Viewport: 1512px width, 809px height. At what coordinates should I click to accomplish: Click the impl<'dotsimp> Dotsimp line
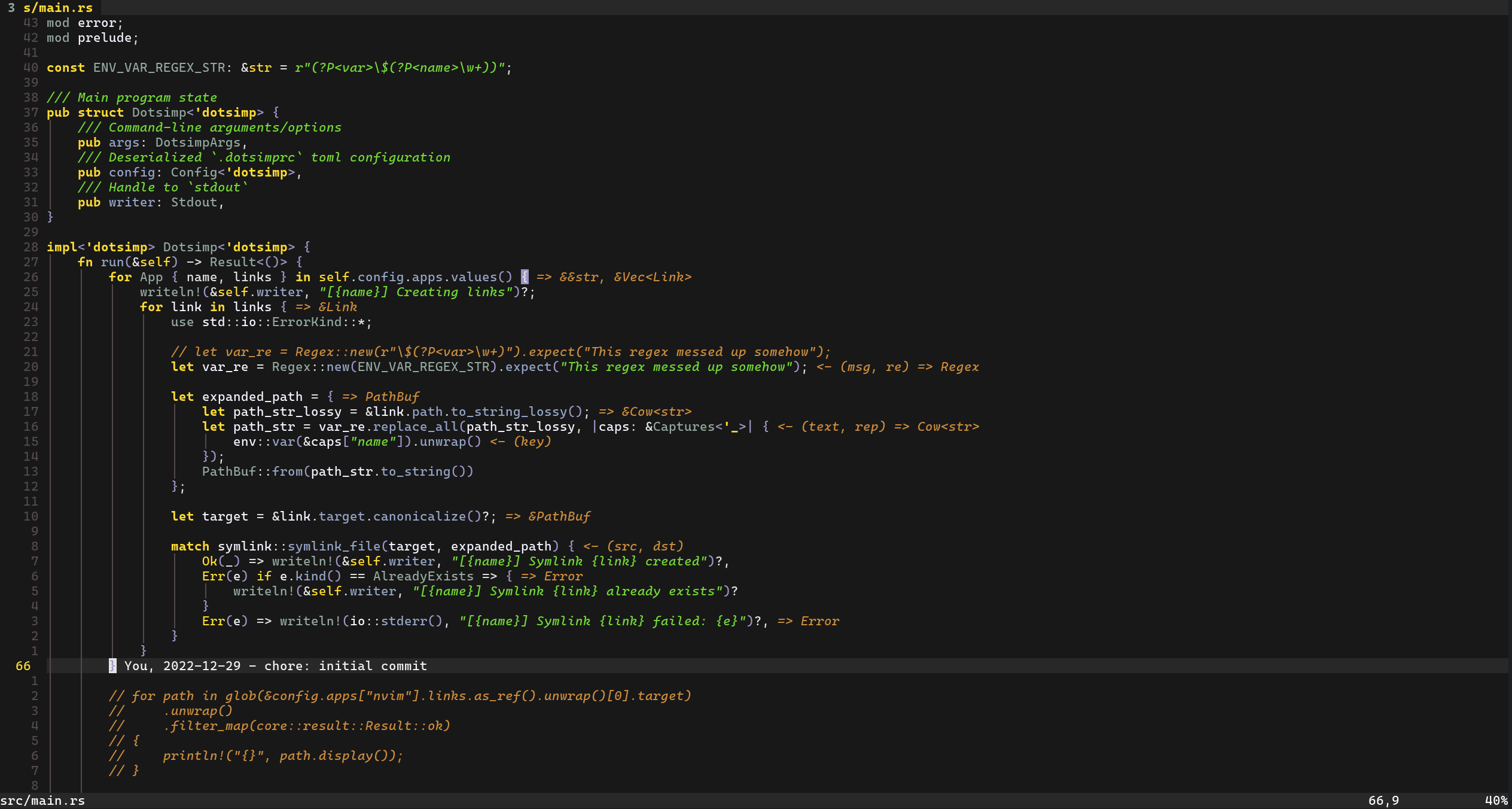178,247
